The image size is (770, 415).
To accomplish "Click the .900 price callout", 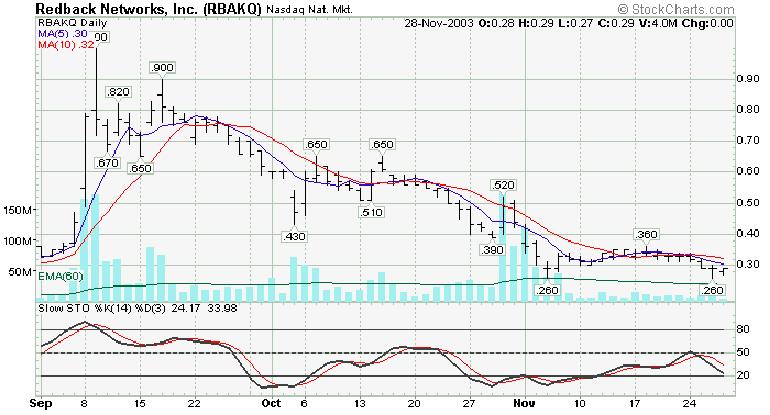I will [162, 67].
